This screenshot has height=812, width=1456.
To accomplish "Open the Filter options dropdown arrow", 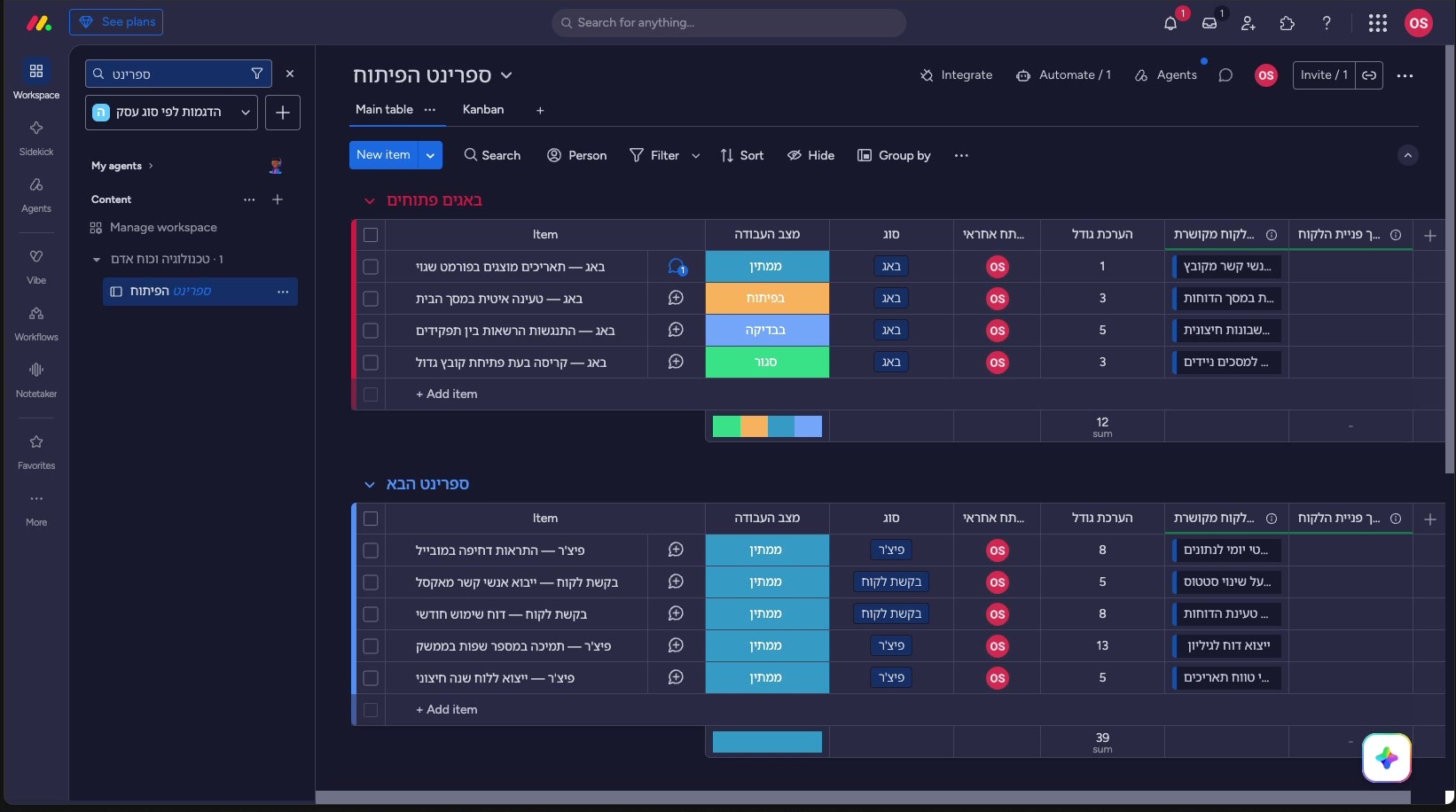I will (696, 156).
